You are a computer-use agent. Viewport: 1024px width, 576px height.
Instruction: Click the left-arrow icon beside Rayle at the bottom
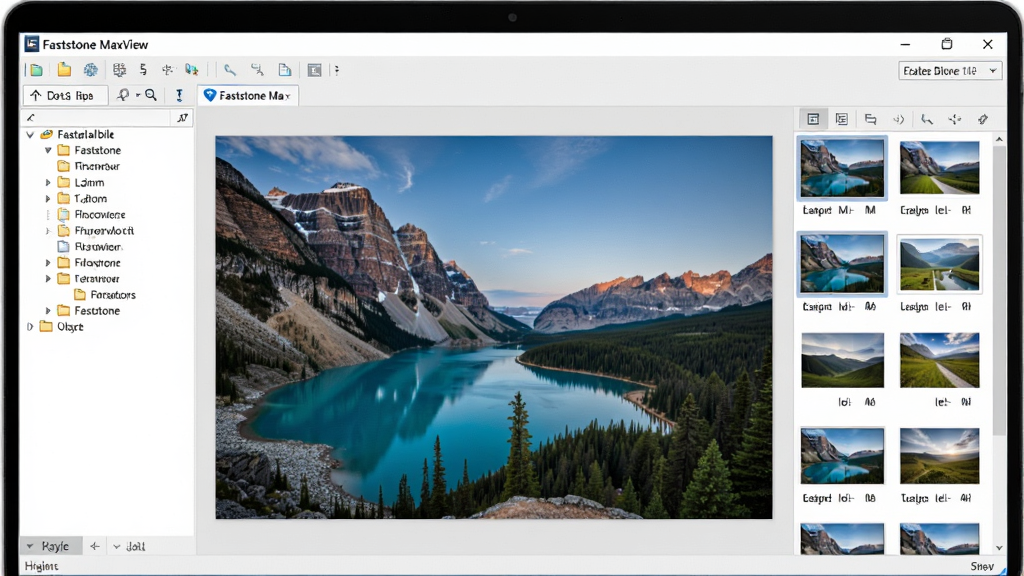tap(95, 546)
